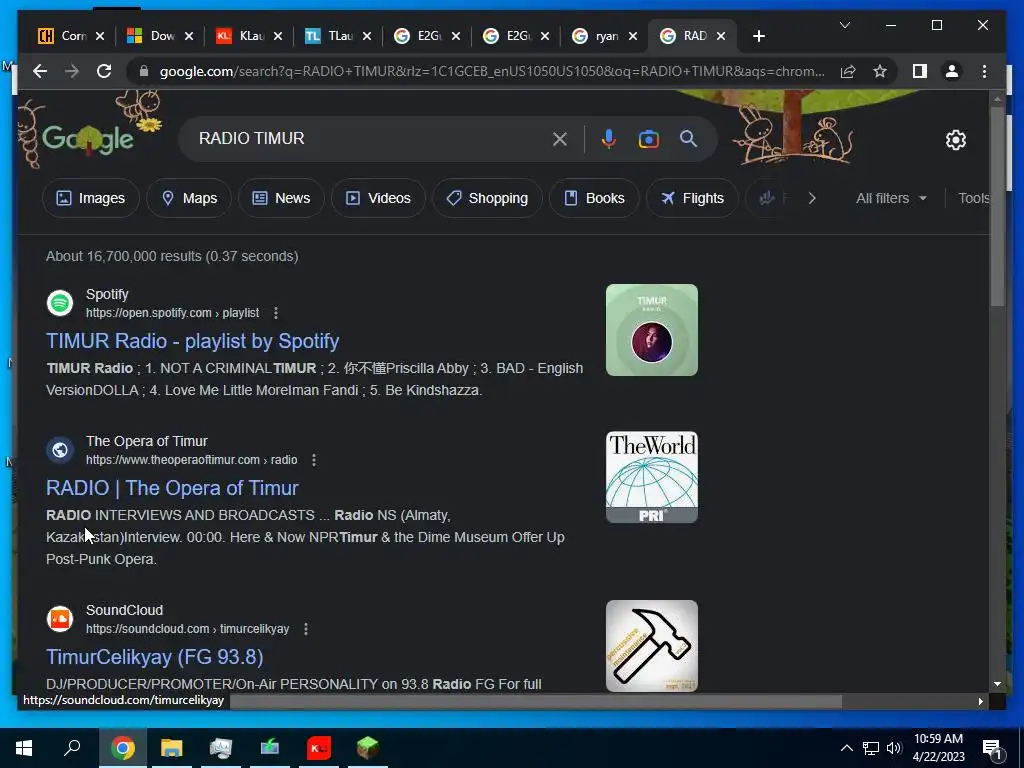
Task: Show more search filter chips arrow
Action: coord(812,198)
